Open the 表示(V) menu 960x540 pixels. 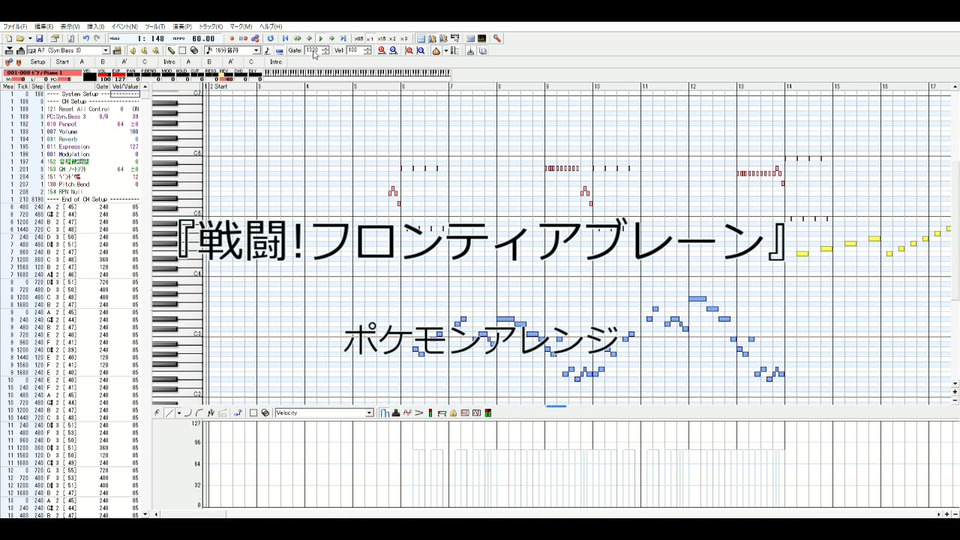70,27
